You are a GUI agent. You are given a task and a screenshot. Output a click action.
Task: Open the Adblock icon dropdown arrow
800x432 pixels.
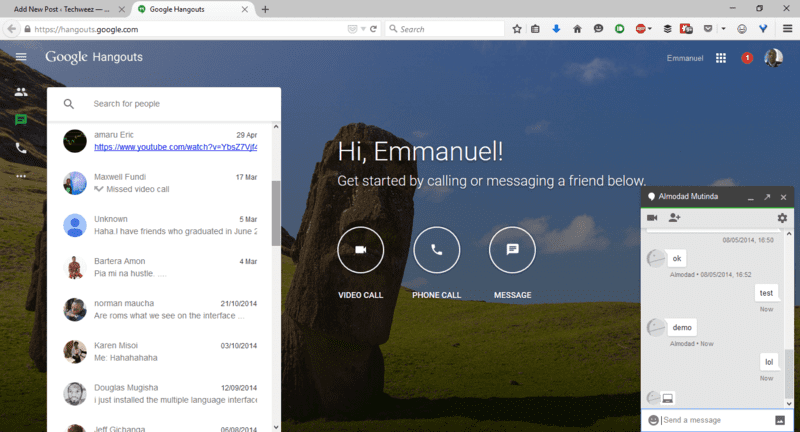pyautogui.click(x=649, y=29)
